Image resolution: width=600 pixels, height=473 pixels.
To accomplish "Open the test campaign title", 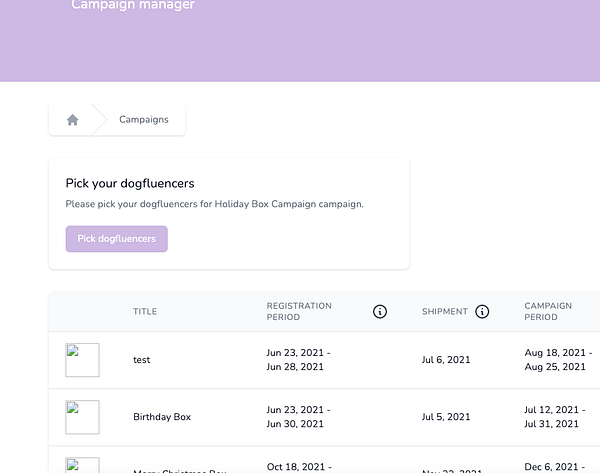I will coord(142,360).
